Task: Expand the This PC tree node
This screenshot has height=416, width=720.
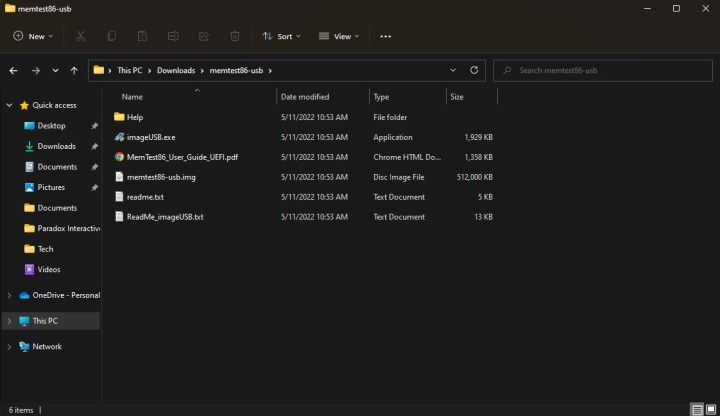Action: point(10,321)
